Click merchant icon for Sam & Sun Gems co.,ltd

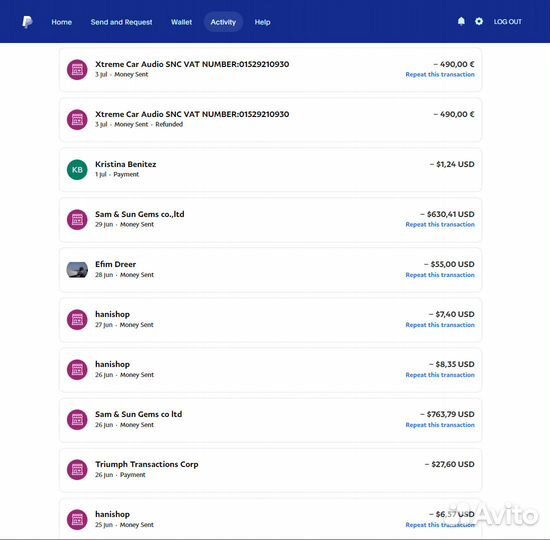(x=77, y=220)
